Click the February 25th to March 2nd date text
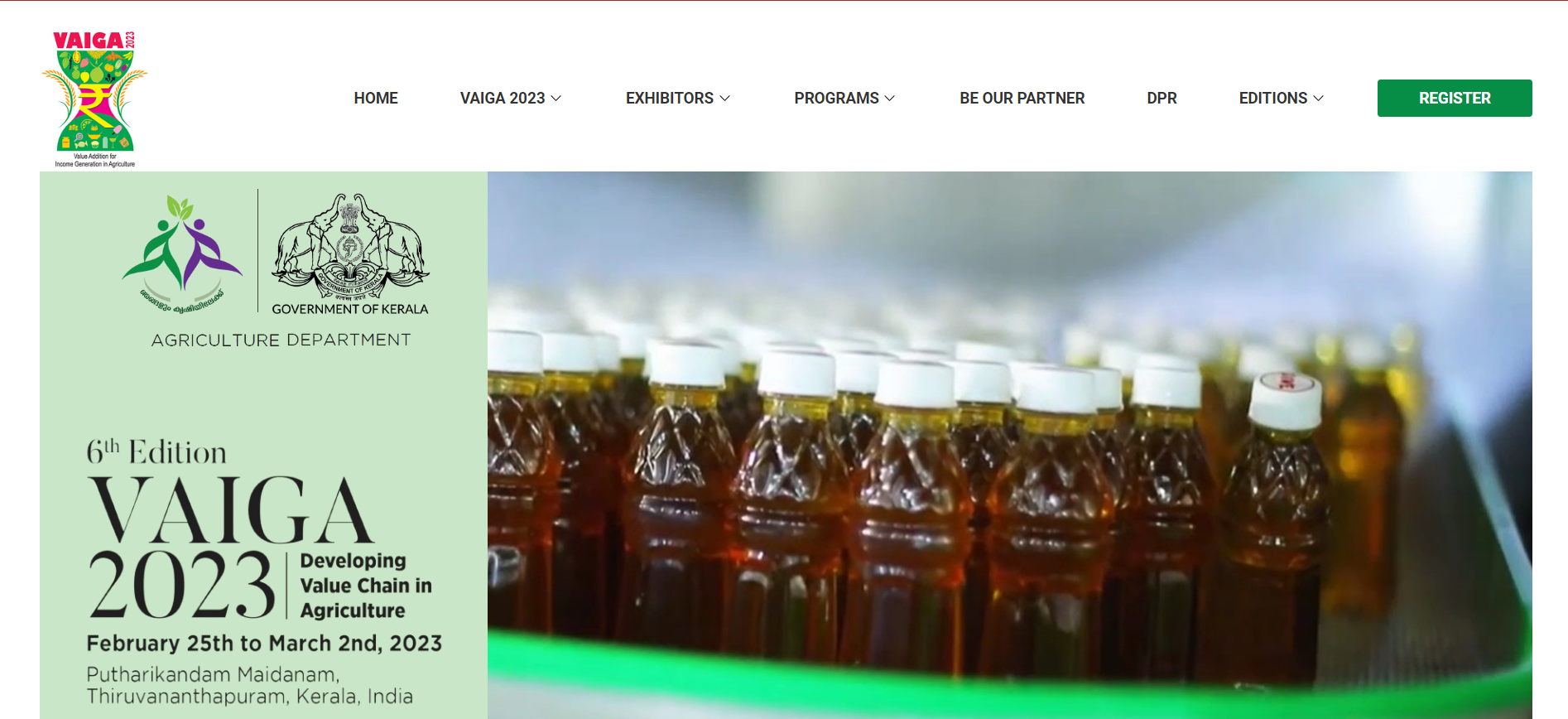This screenshot has height=719, width=1568. point(264,644)
